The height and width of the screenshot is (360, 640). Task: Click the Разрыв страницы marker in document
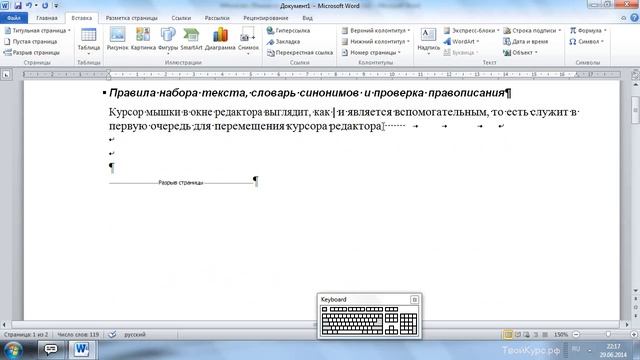(x=181, y=182)
